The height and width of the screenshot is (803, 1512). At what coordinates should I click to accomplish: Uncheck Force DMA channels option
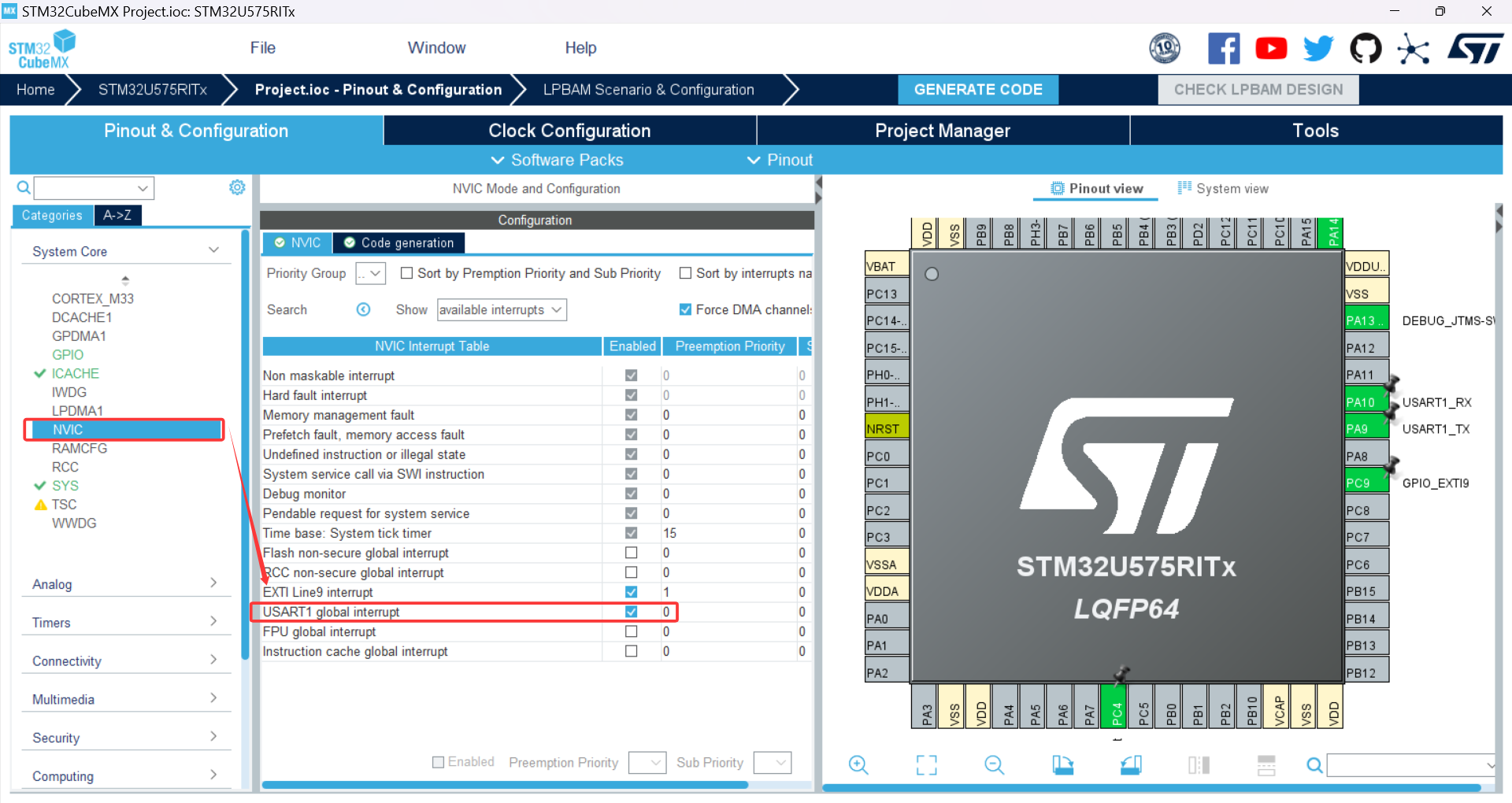pyautogui.click(x=685, y=309)
